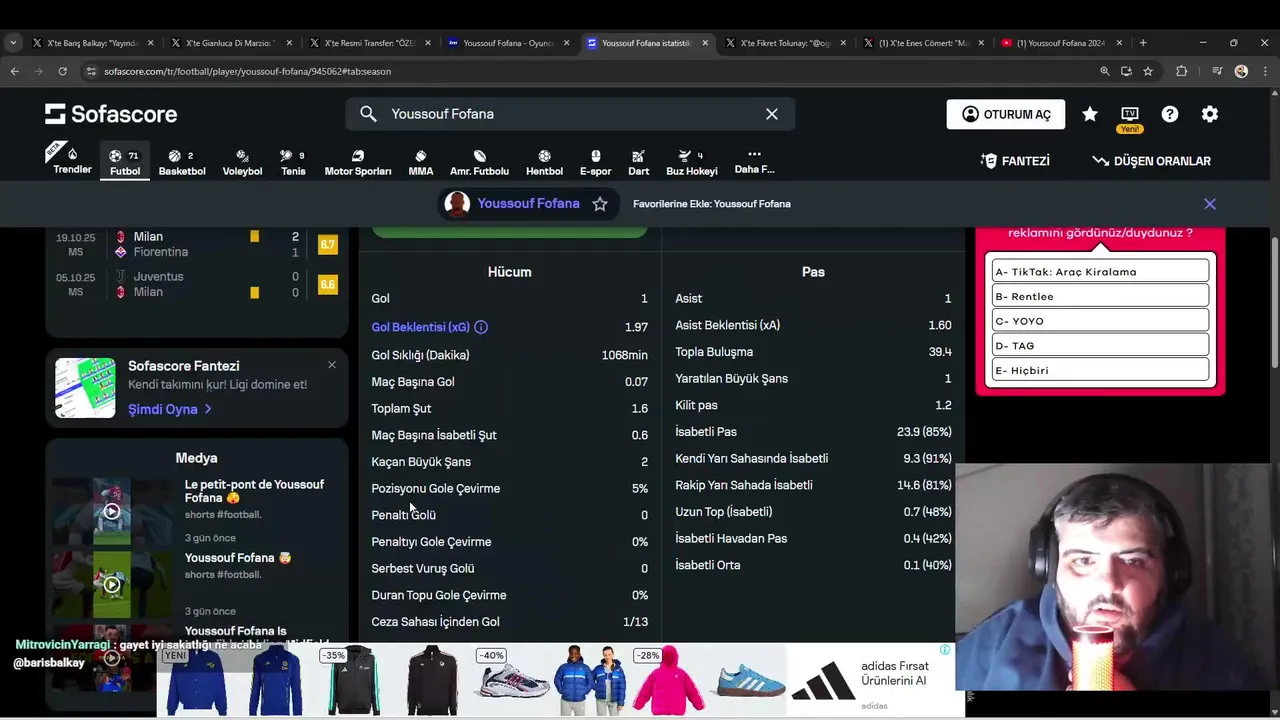Image resolution: width=1280 pixels, height=720 pixels.
Task: Play the second Youssouf Fofana shorts video
Action: click(112, 584)
